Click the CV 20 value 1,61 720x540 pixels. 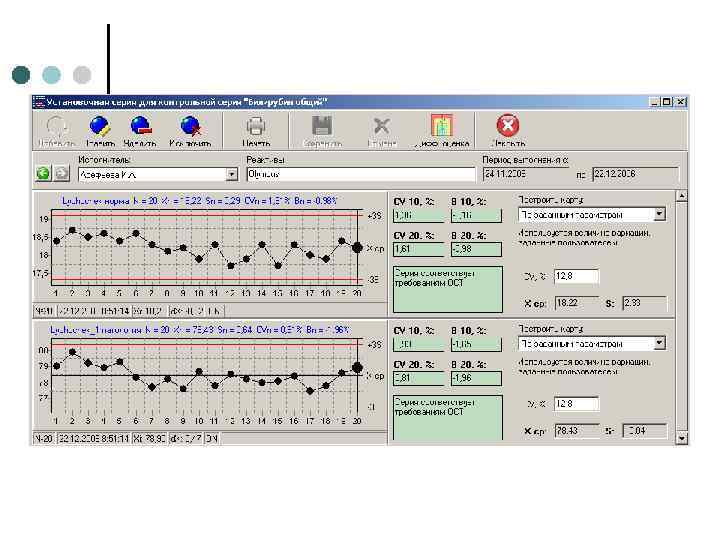coord(419,249)
